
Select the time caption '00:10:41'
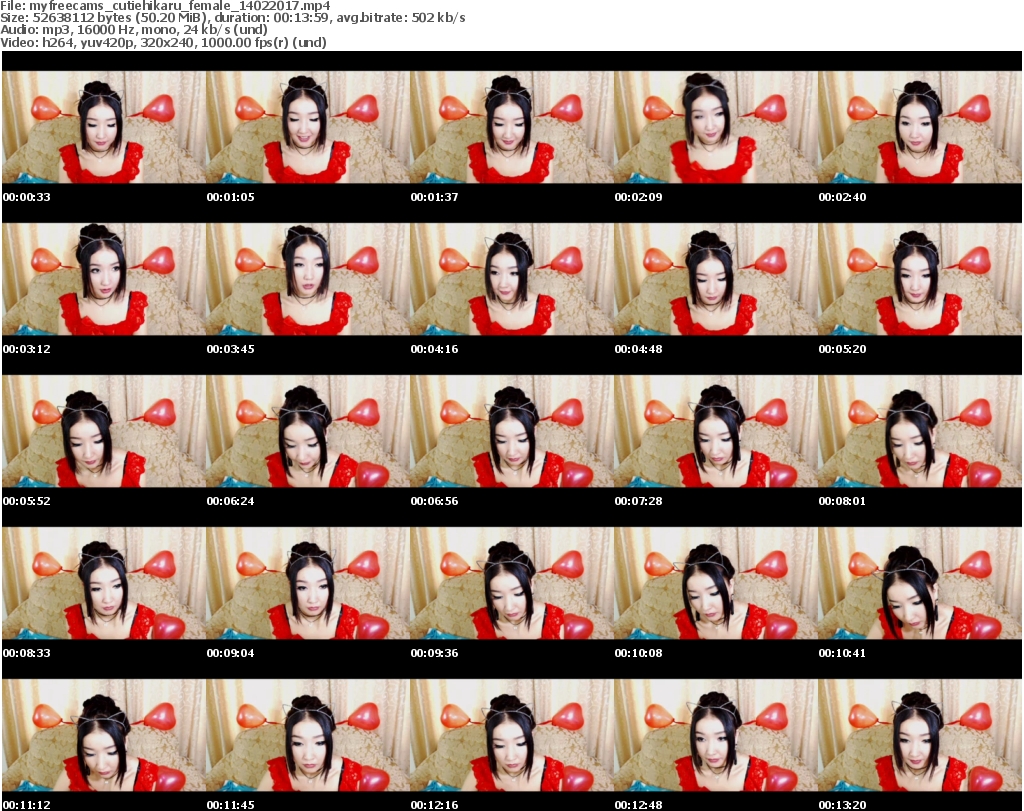click(842, 654)
